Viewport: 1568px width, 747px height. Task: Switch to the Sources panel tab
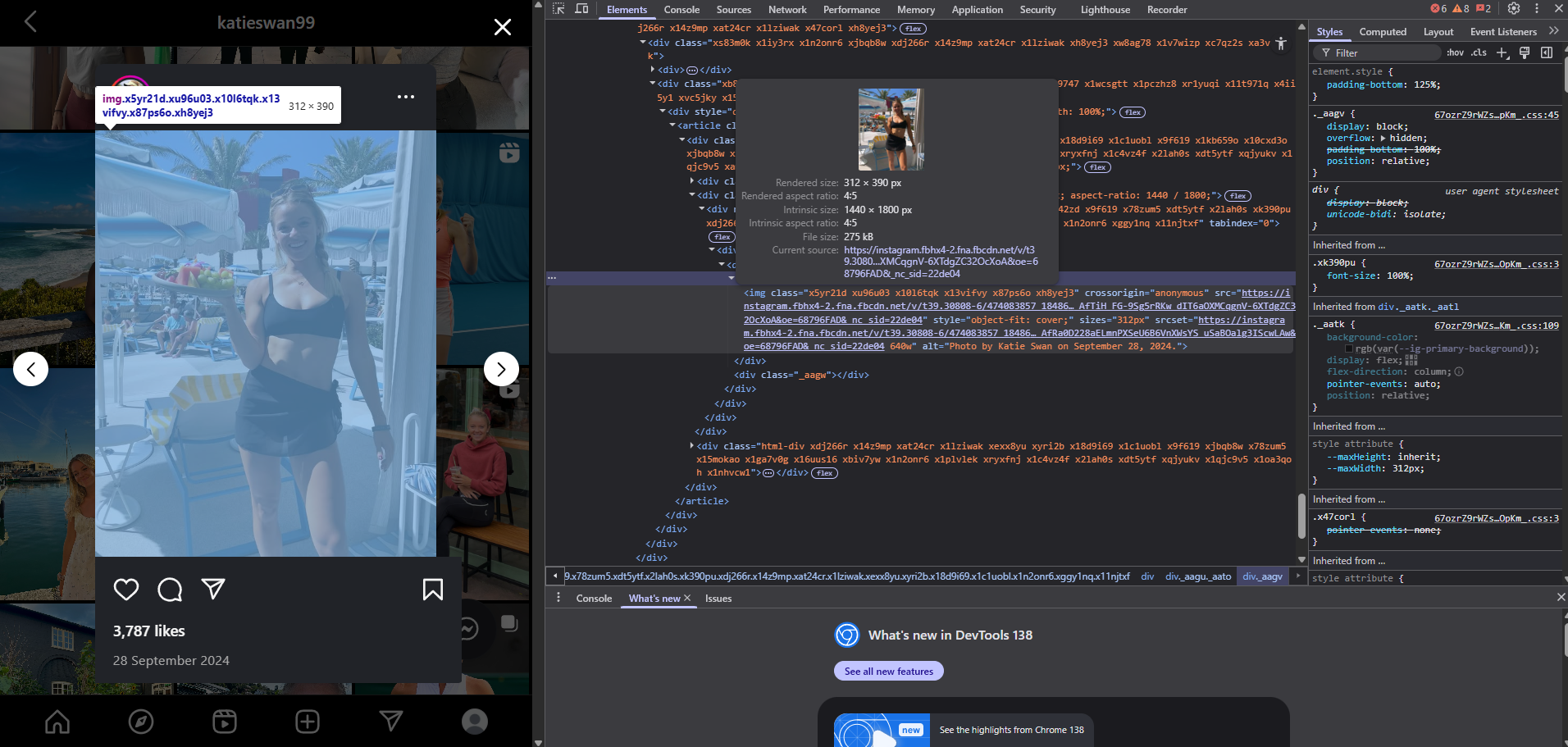[x=734, y=10]
